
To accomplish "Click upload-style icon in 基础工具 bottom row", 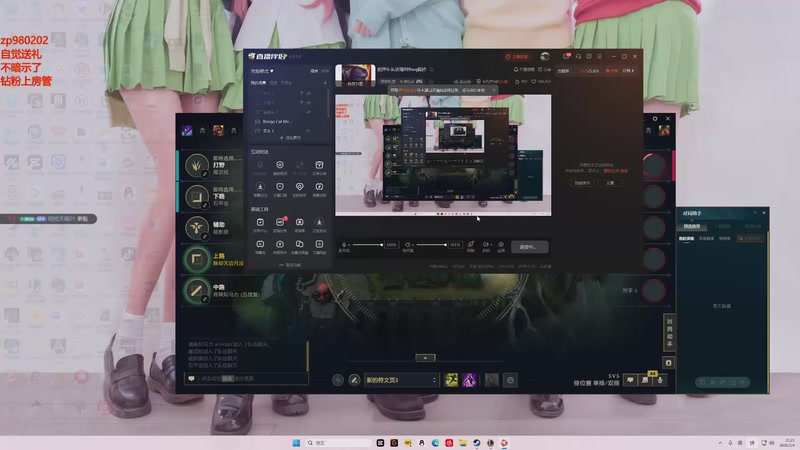I will [x=280, y=246].
